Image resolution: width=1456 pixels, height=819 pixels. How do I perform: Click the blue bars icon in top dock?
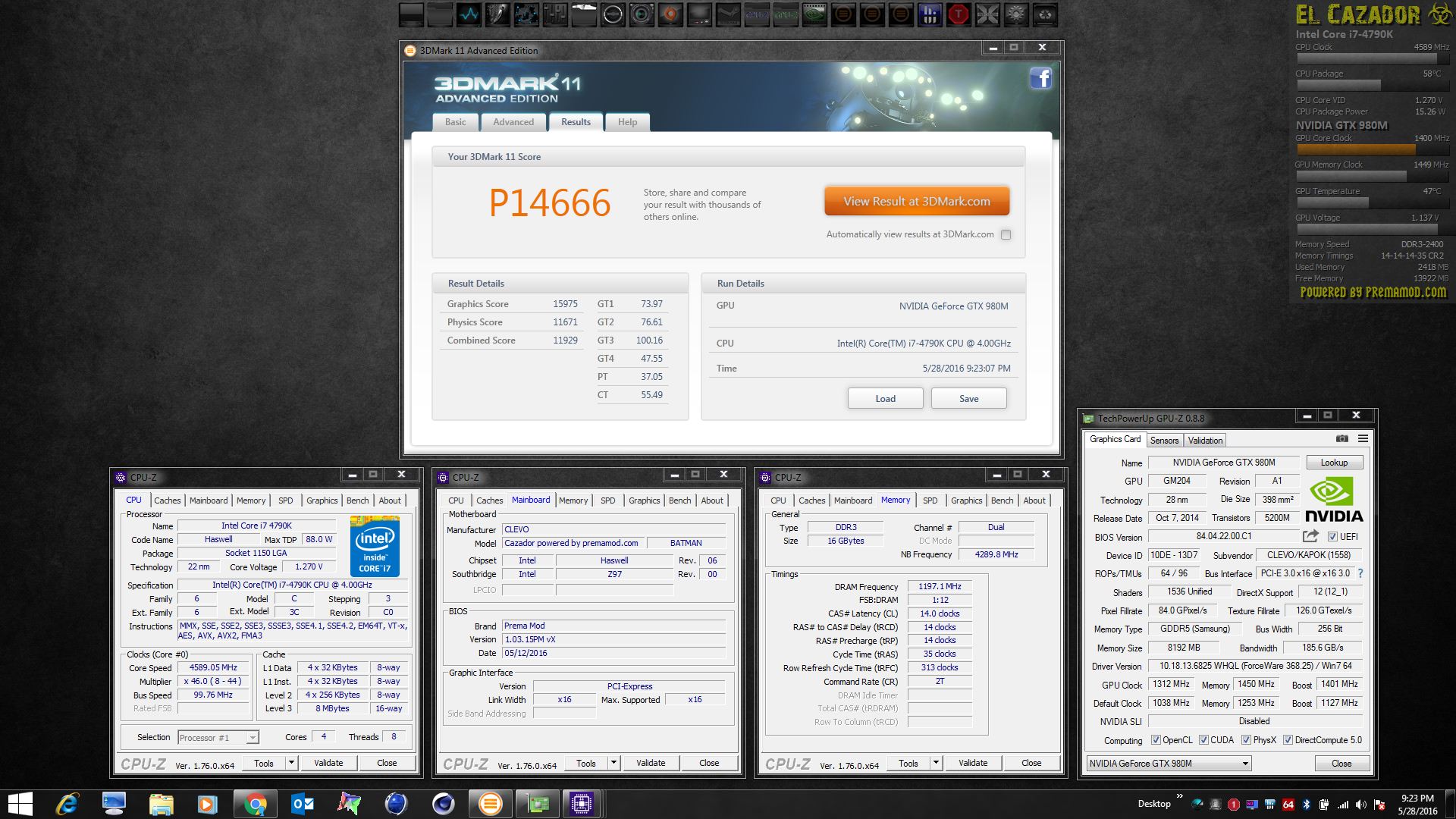930,14
